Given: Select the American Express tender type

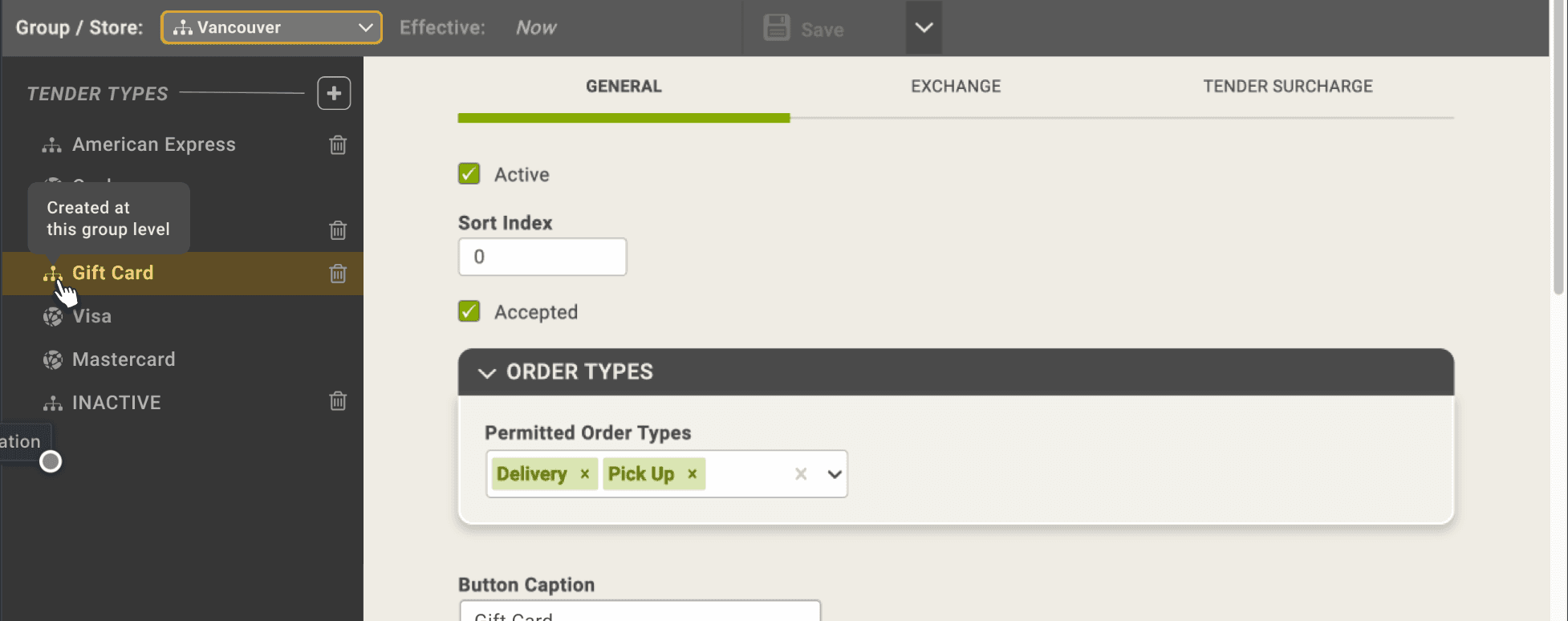Looking at the screenshot, I should click(154, 145).
